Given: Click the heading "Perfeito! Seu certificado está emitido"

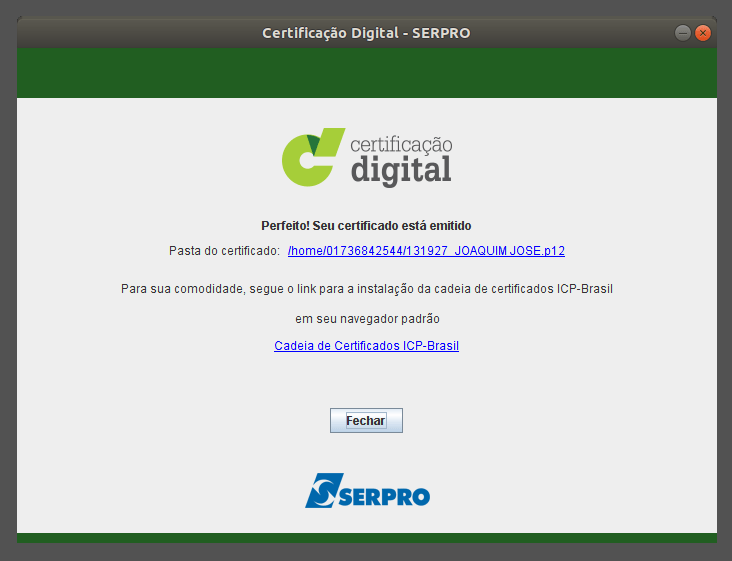Looking at the screenshot, I should [366, 226].
